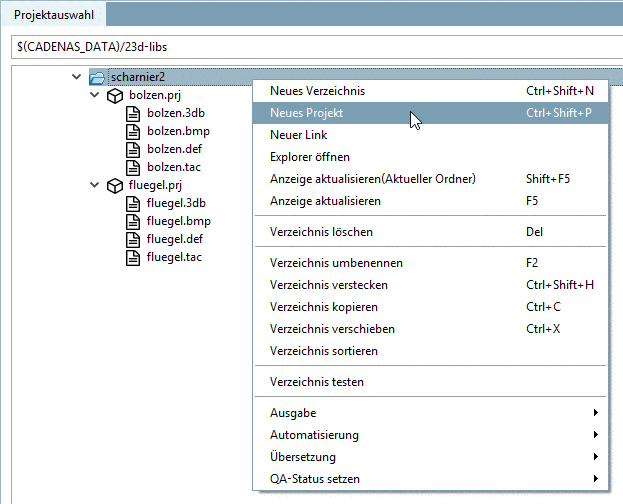Collapse the scharnier2 directory node
623x504 pixels.
pos(77,77)
